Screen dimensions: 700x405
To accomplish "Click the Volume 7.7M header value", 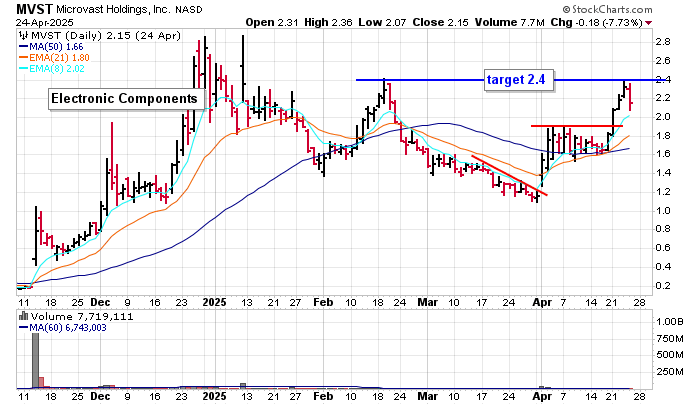I will coord(509,22).
